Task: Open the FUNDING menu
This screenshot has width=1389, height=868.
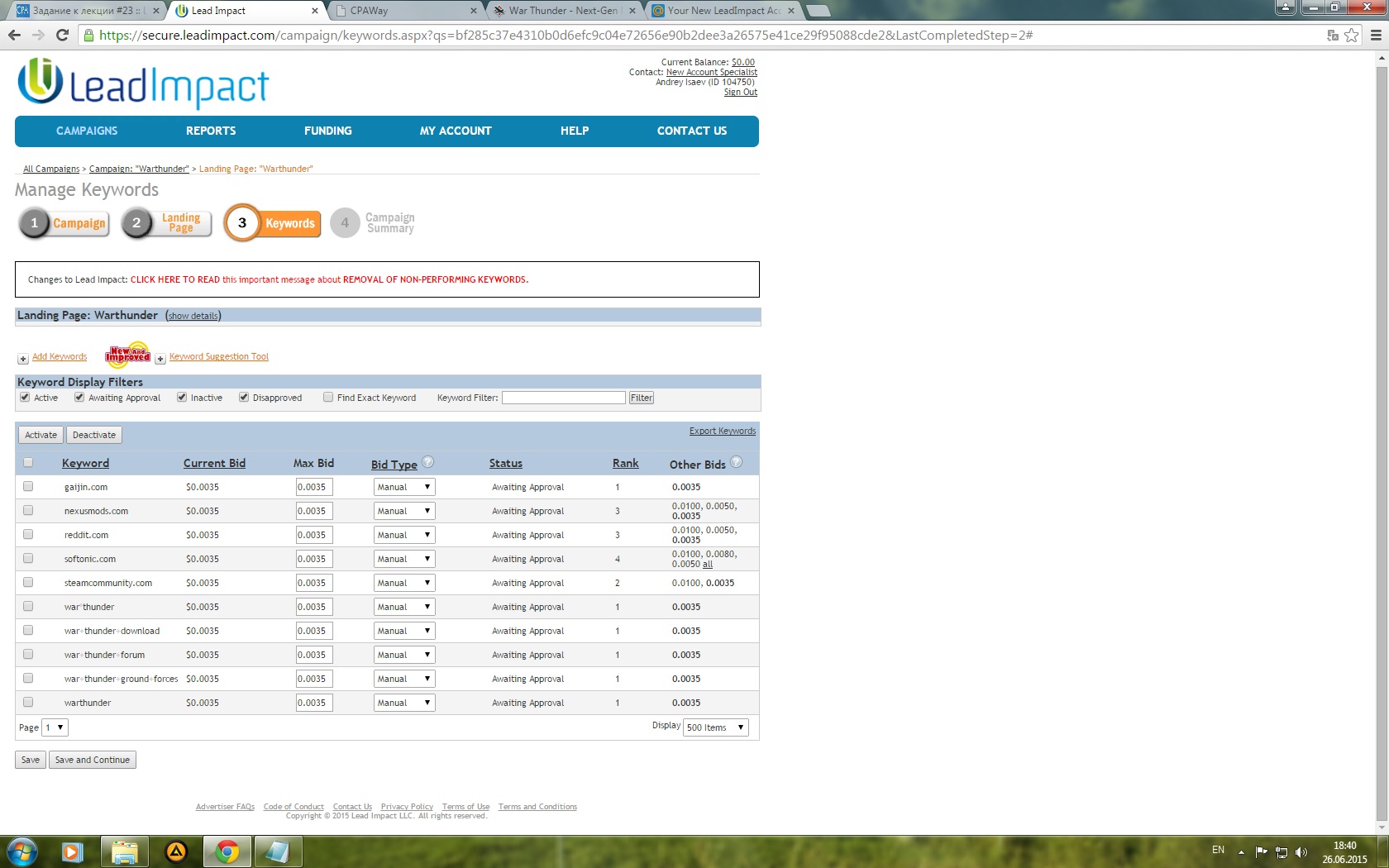Action: point(328,131)
